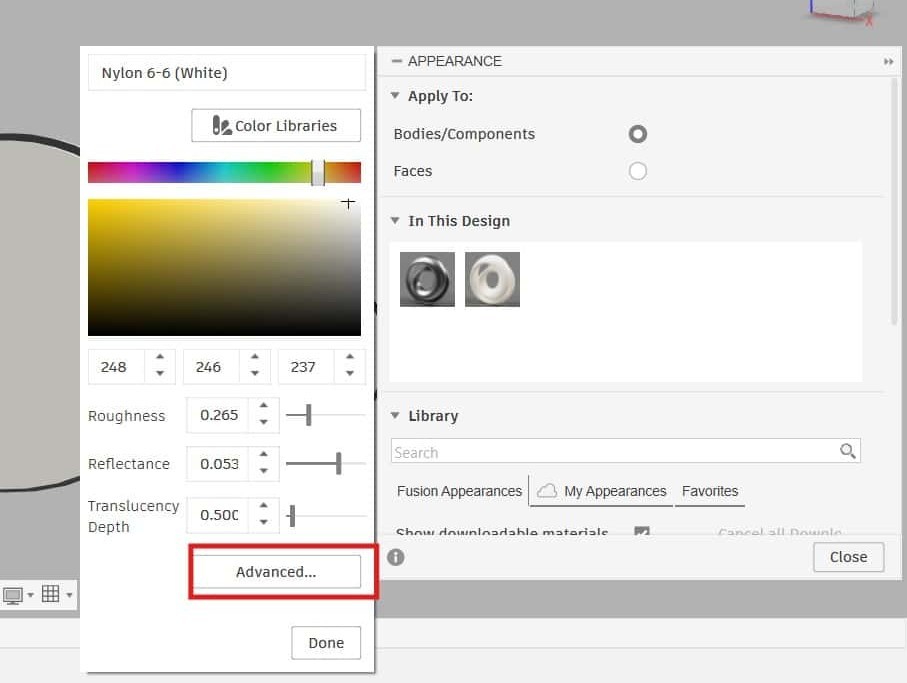This screenshot has width=907, height=683.
Task: Increase the Roughness value
Action: point(263,406)
